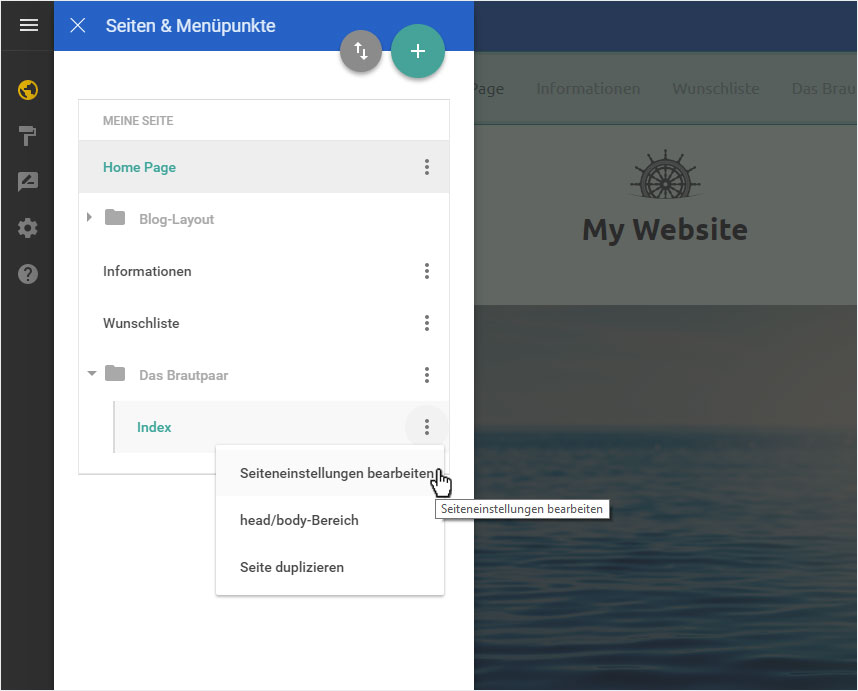Viewport: 858px width, 691px height.
Task: Select the Blog-Layout folder label
Action: 176,219
